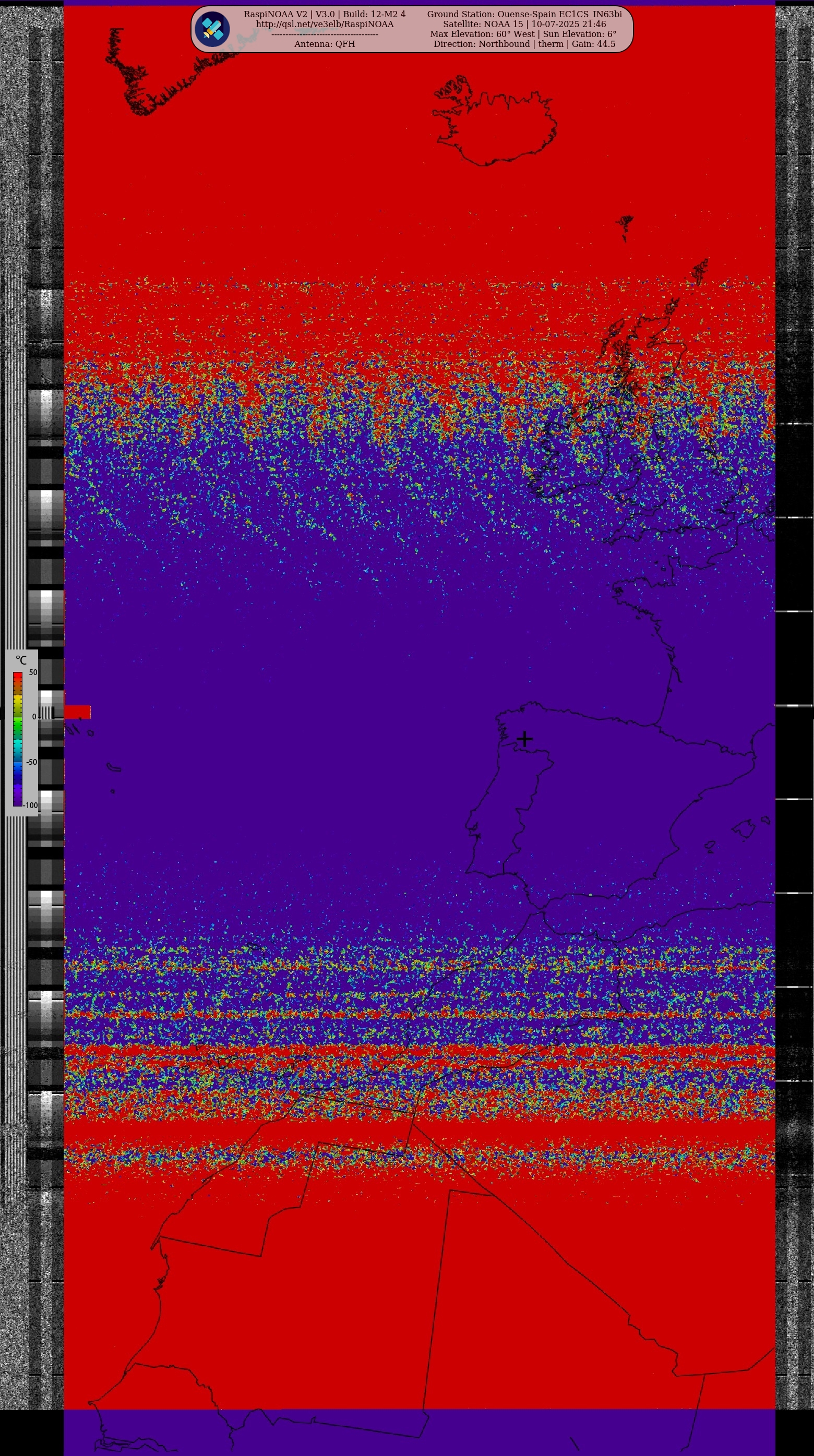Viewport: 814px width, 1456px height.
Task: Click the 50 value on the temperature legend
Action: click(33, 672)
